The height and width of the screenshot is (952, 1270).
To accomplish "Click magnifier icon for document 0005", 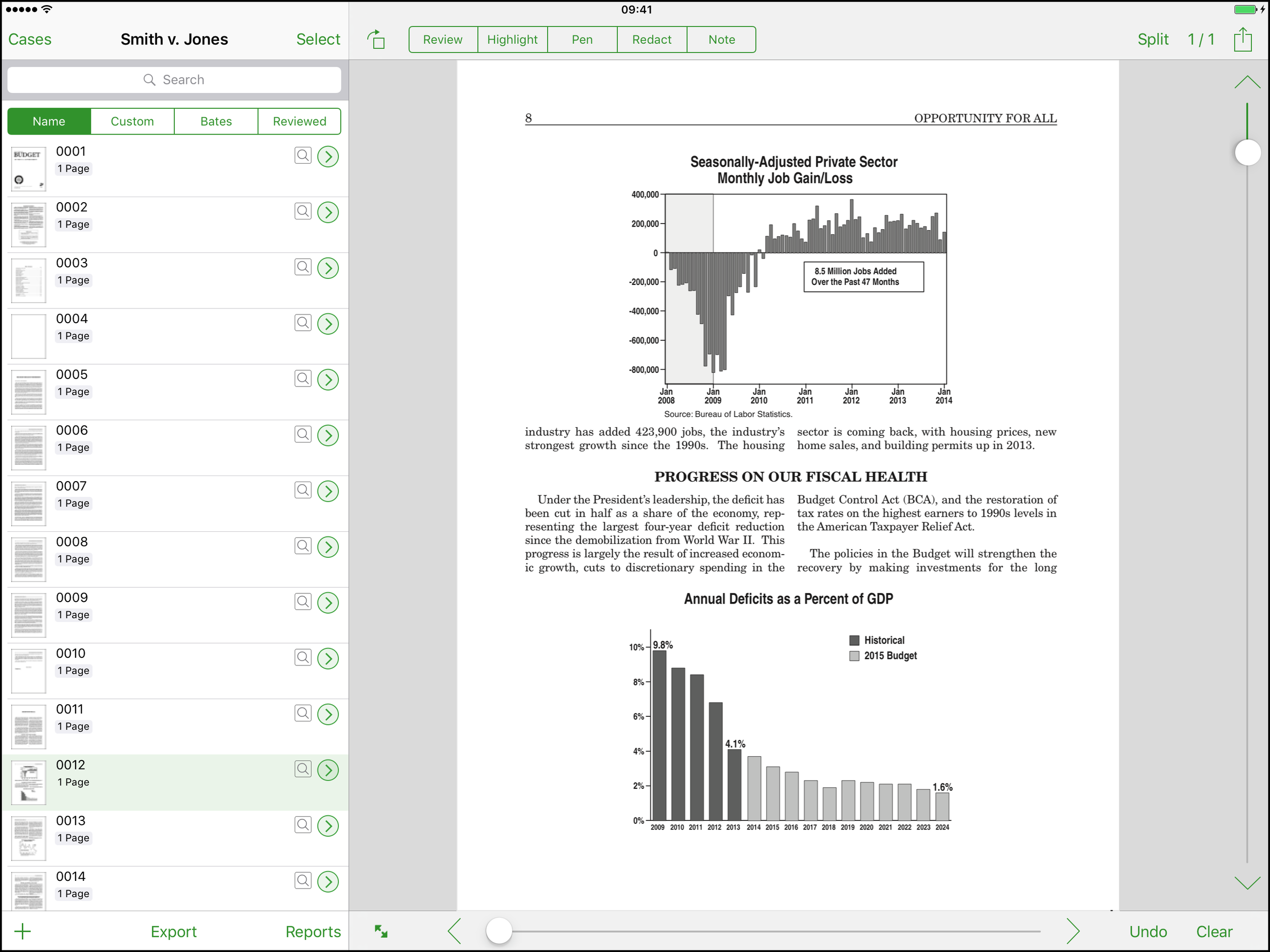I will coord(303,378).
